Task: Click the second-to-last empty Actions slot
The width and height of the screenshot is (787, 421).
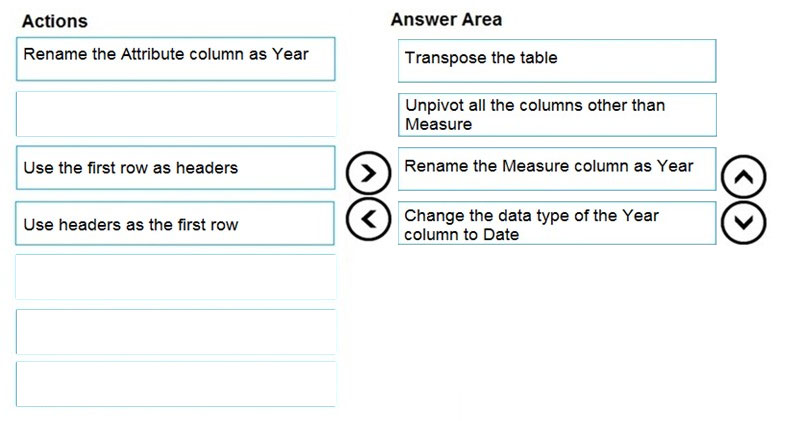Action: click(x=175, y=331)
